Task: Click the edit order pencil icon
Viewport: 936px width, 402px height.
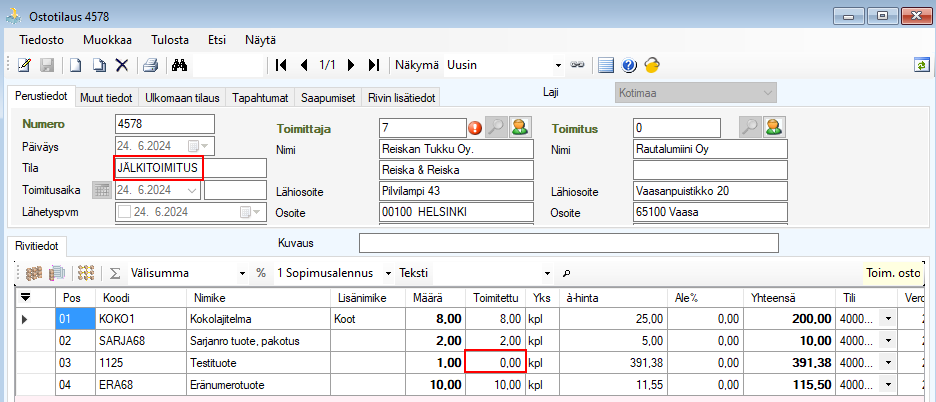Action: click(24, 65)
